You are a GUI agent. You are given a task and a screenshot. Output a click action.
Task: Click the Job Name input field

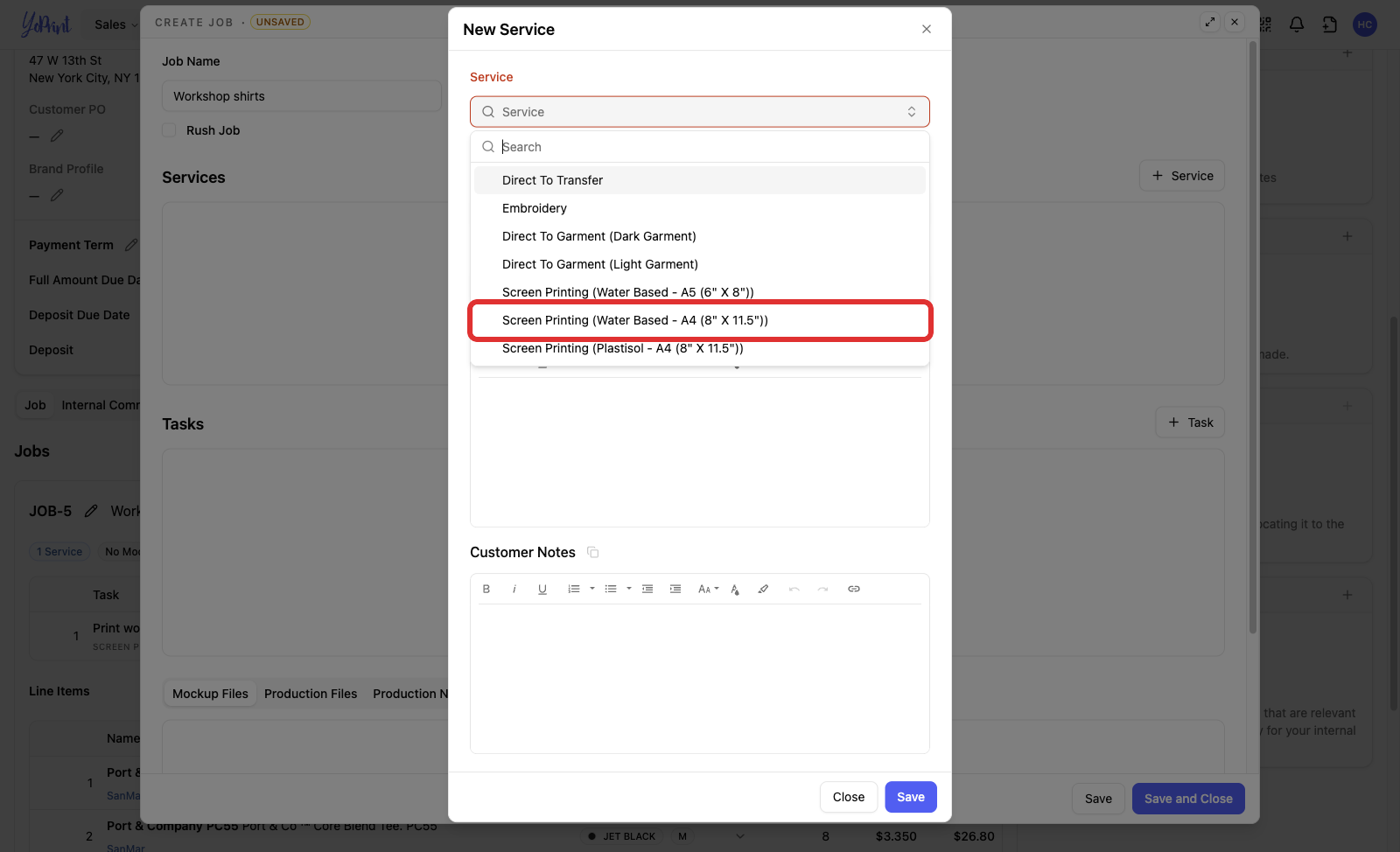(302, 96)
